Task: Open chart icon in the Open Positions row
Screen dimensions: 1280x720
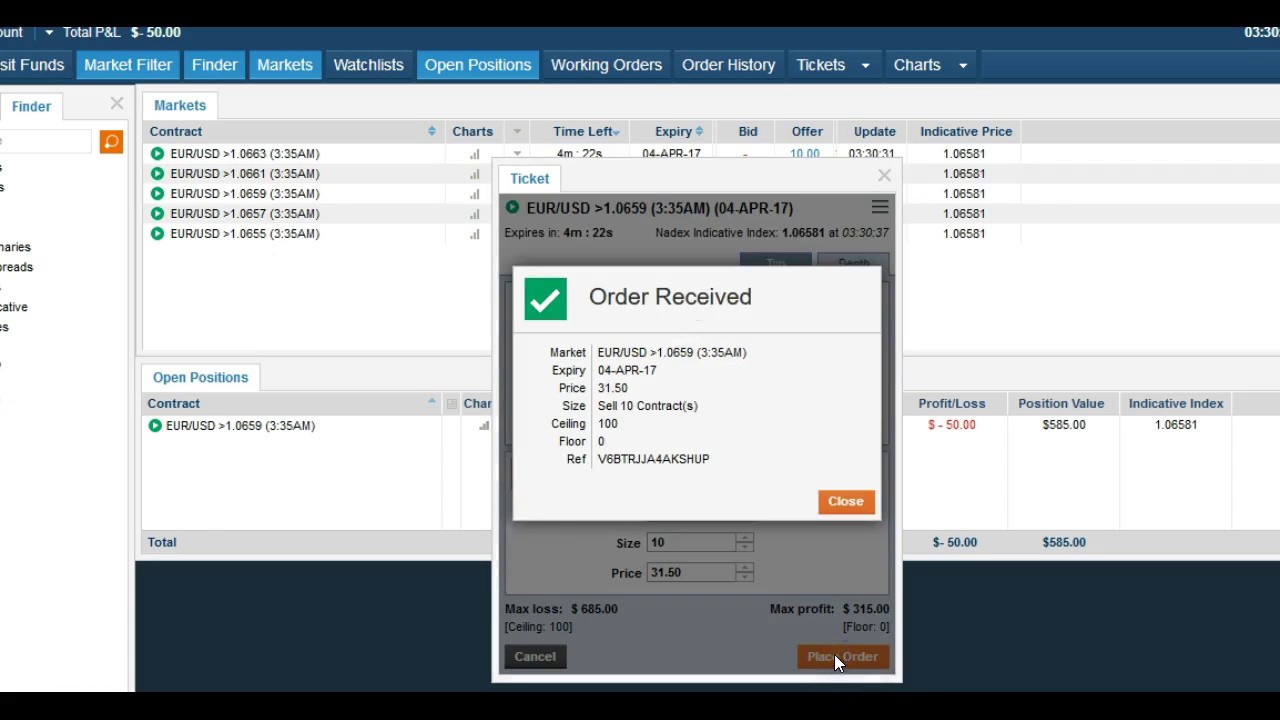Action: [484, 426]
